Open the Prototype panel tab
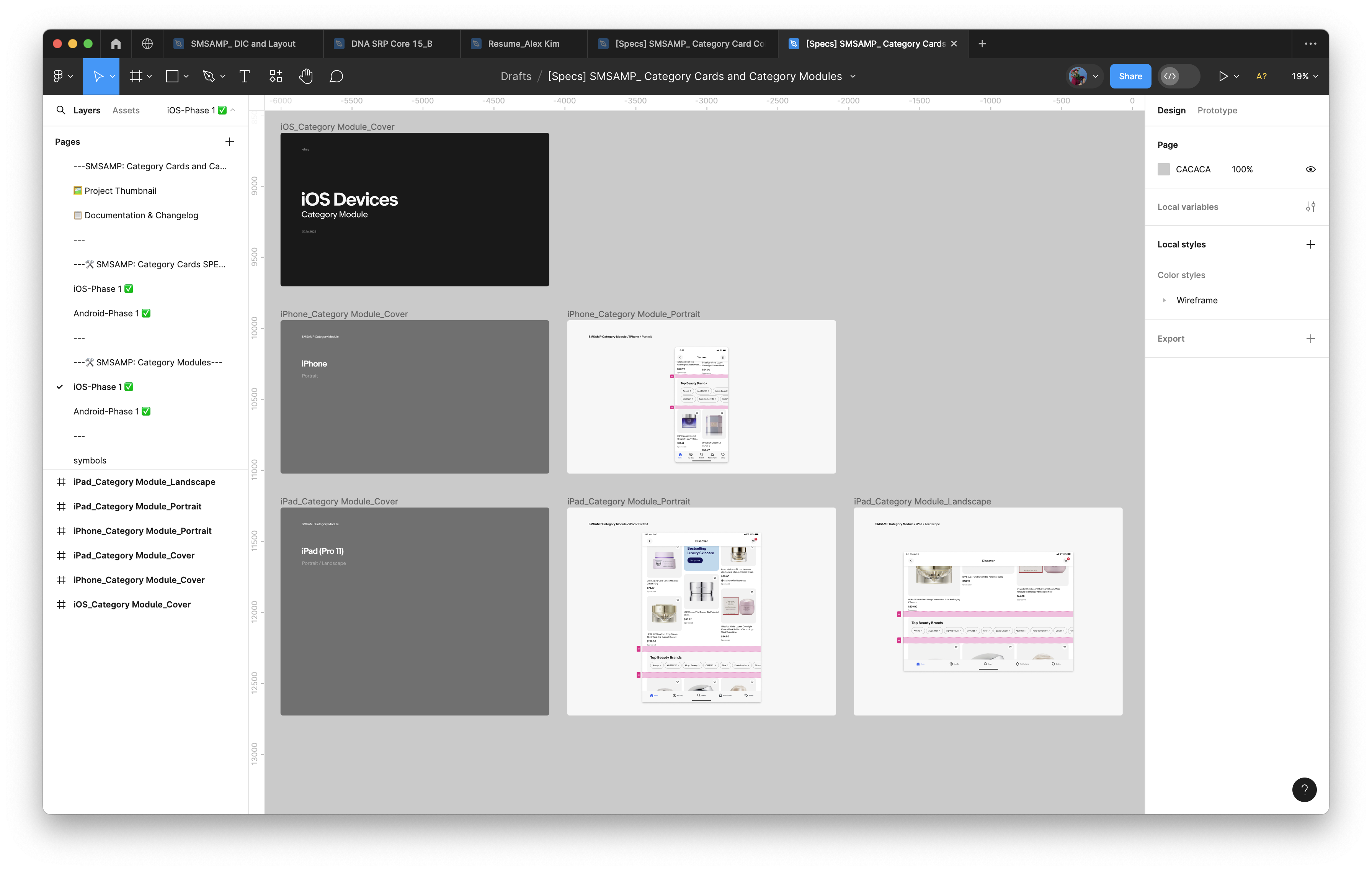This screenshot has width=1372, height=871. click(x=1217, y=110)
